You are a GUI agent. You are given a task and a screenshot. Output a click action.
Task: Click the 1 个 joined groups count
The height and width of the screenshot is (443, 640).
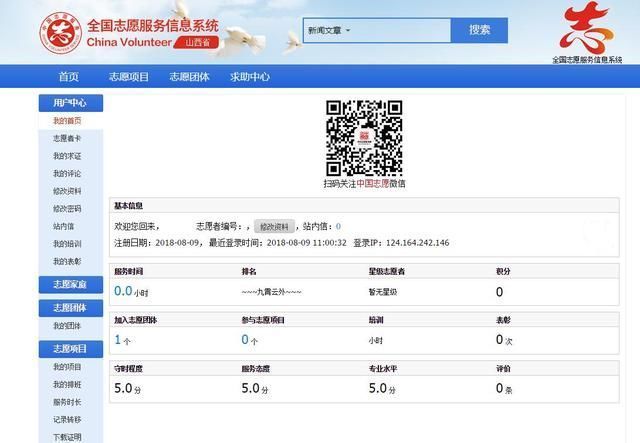(122, 340)
